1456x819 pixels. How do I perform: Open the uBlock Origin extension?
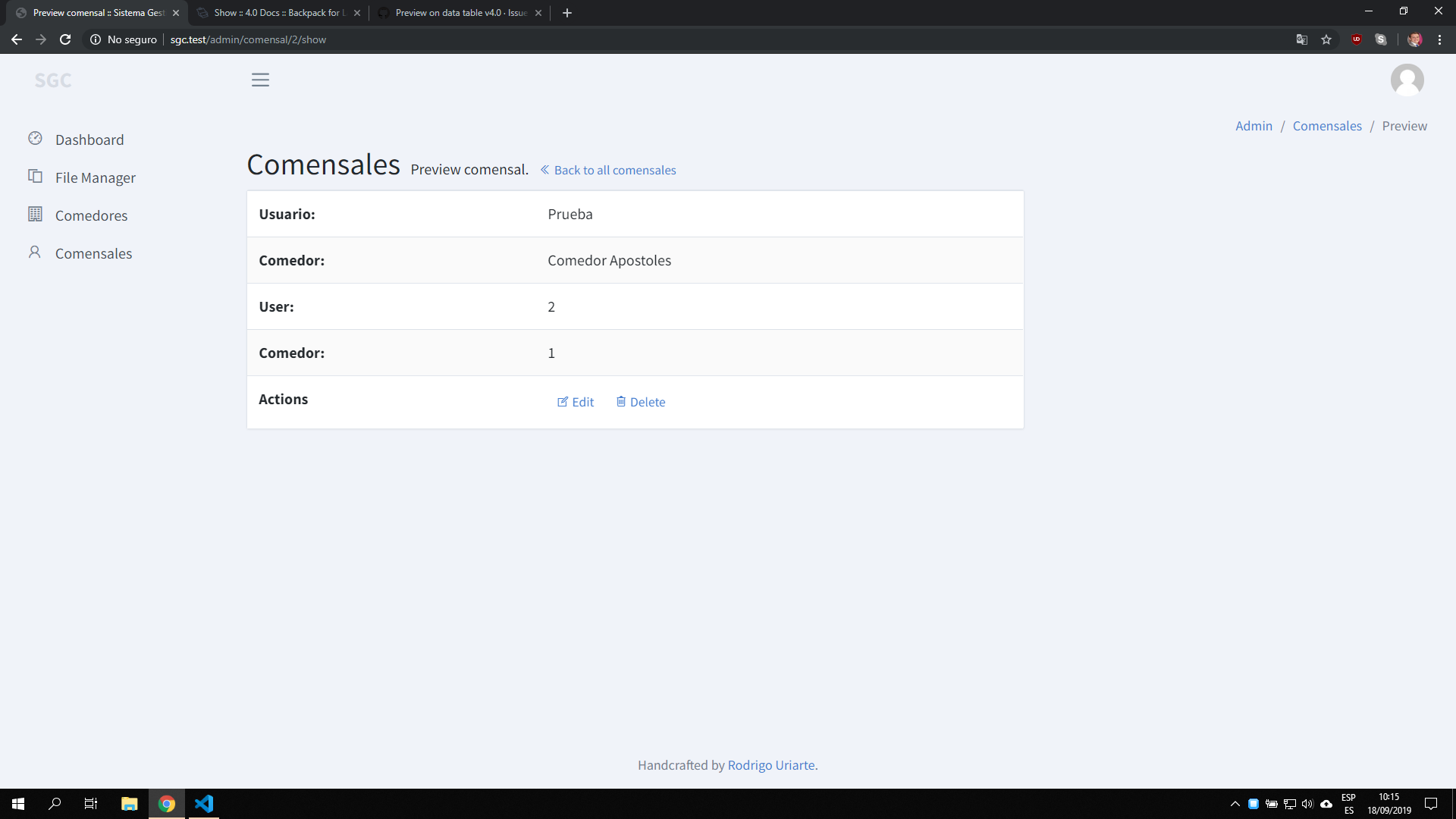coord(1357,39)
